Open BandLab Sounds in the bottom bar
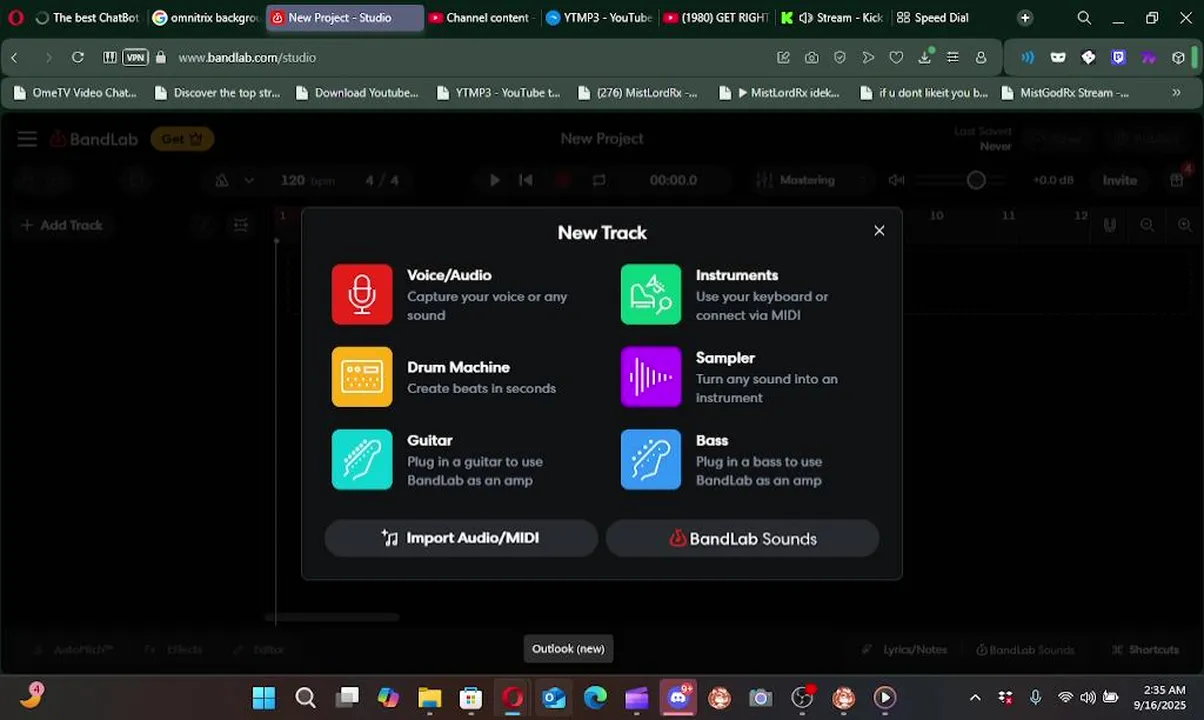This screenshot has height=720, width=1204. coord(1025,650)
